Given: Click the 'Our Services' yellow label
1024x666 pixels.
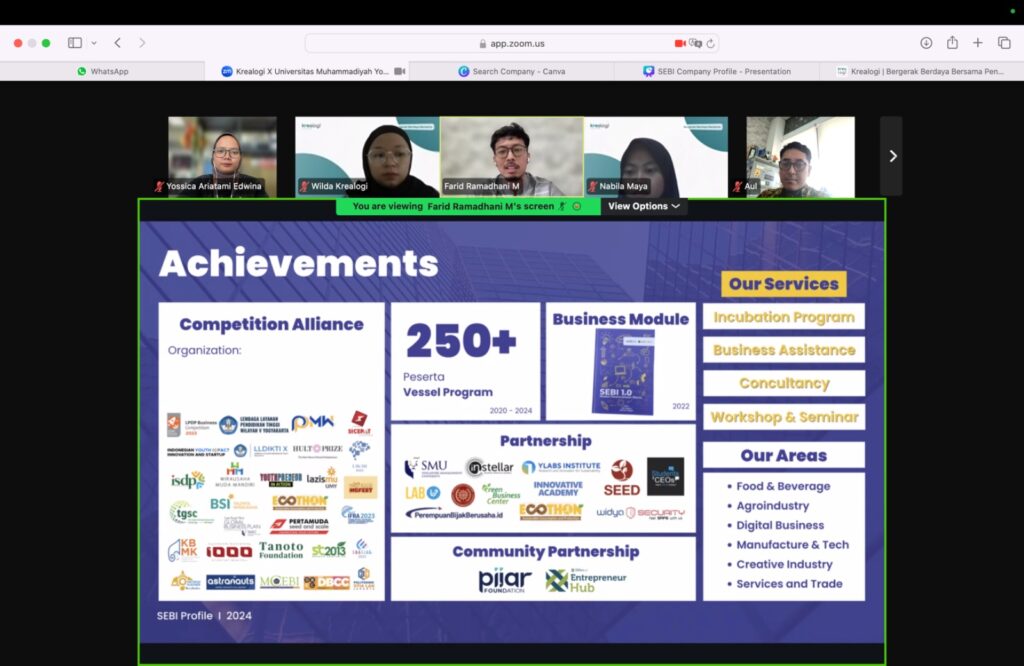Looking at the screenshot, I should [x=784, y=284].
